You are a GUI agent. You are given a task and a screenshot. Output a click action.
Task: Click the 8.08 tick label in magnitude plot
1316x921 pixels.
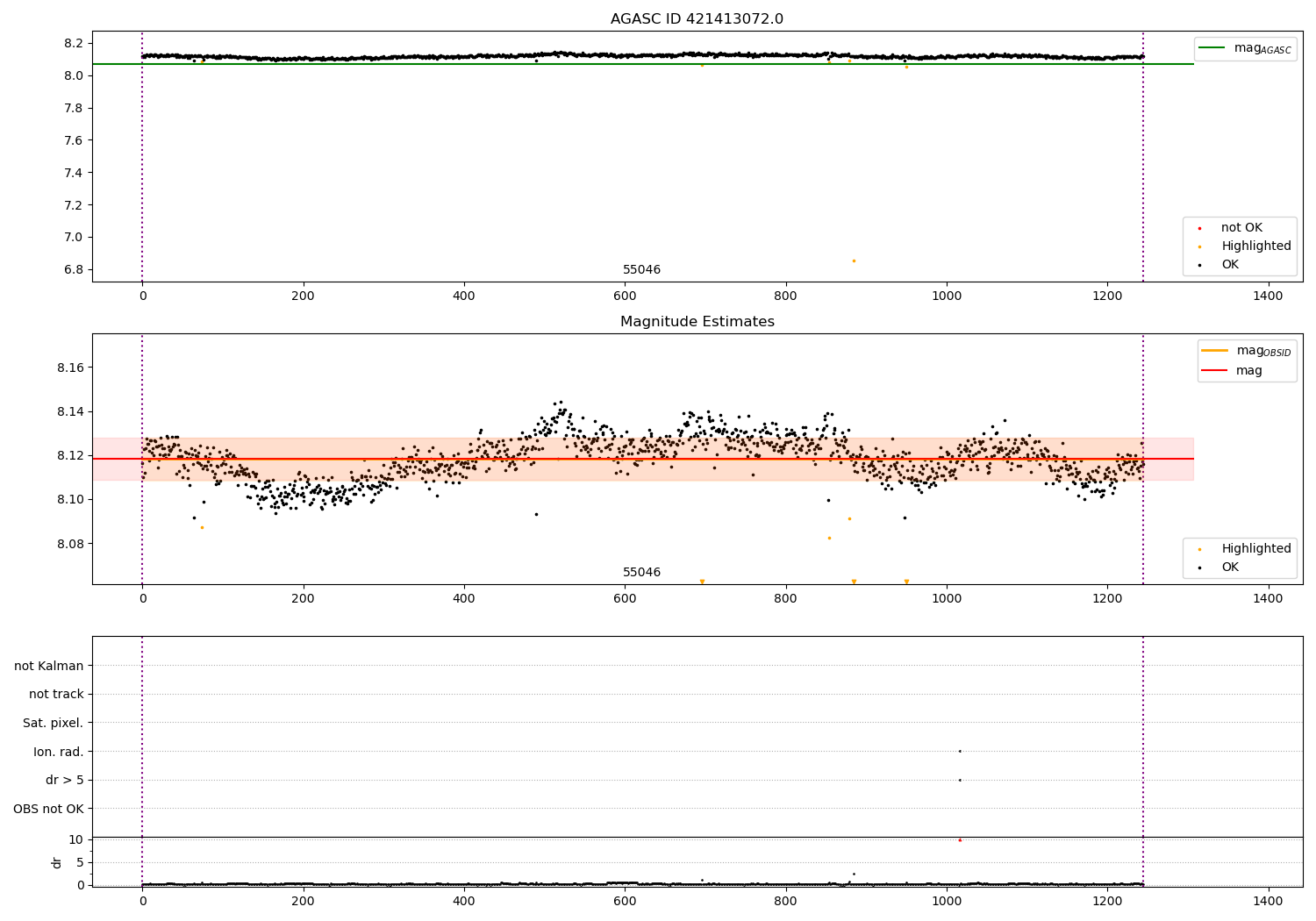tap(70, 544)
